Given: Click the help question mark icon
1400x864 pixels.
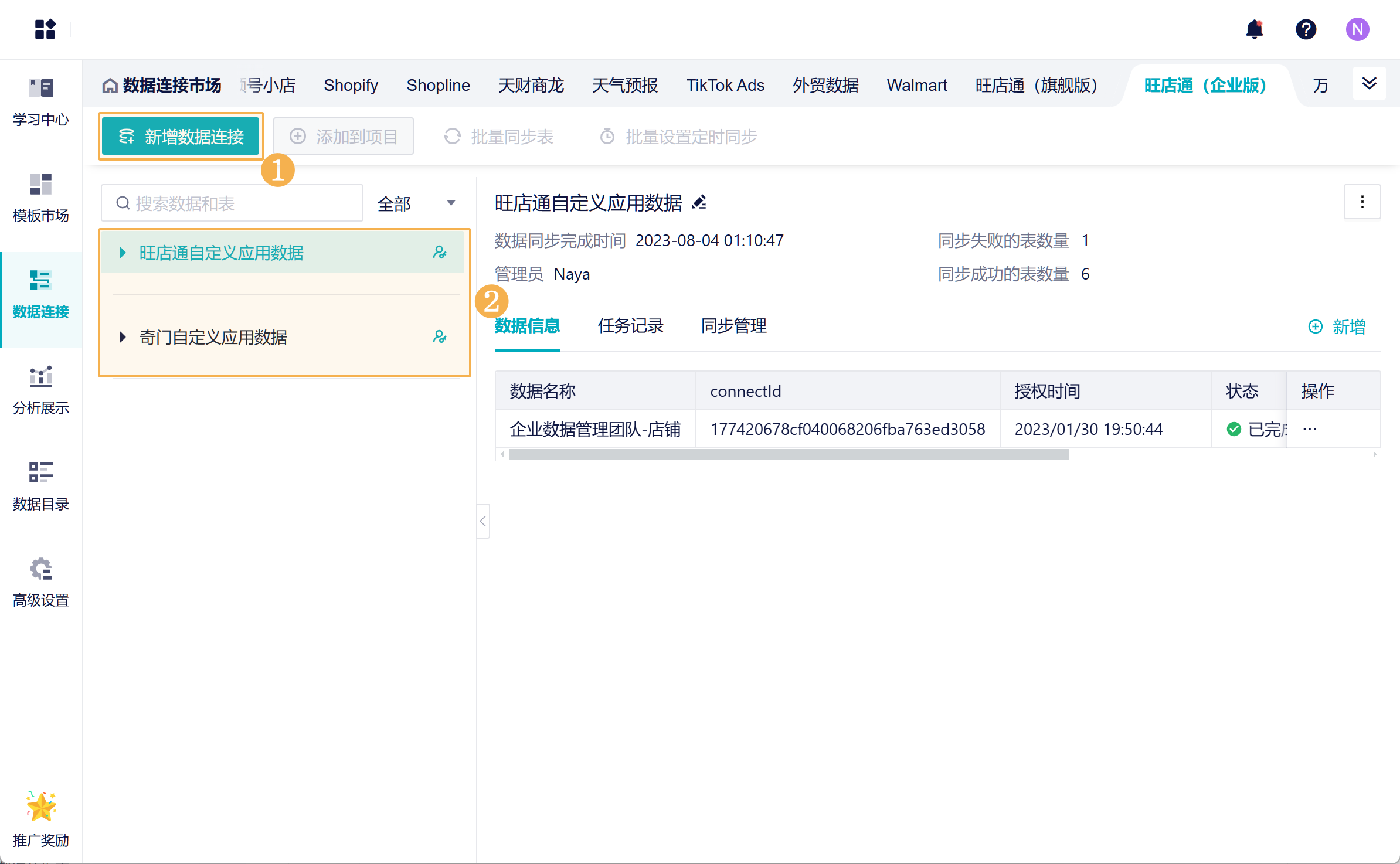Looking at the screenshot, I should 1306,29.
